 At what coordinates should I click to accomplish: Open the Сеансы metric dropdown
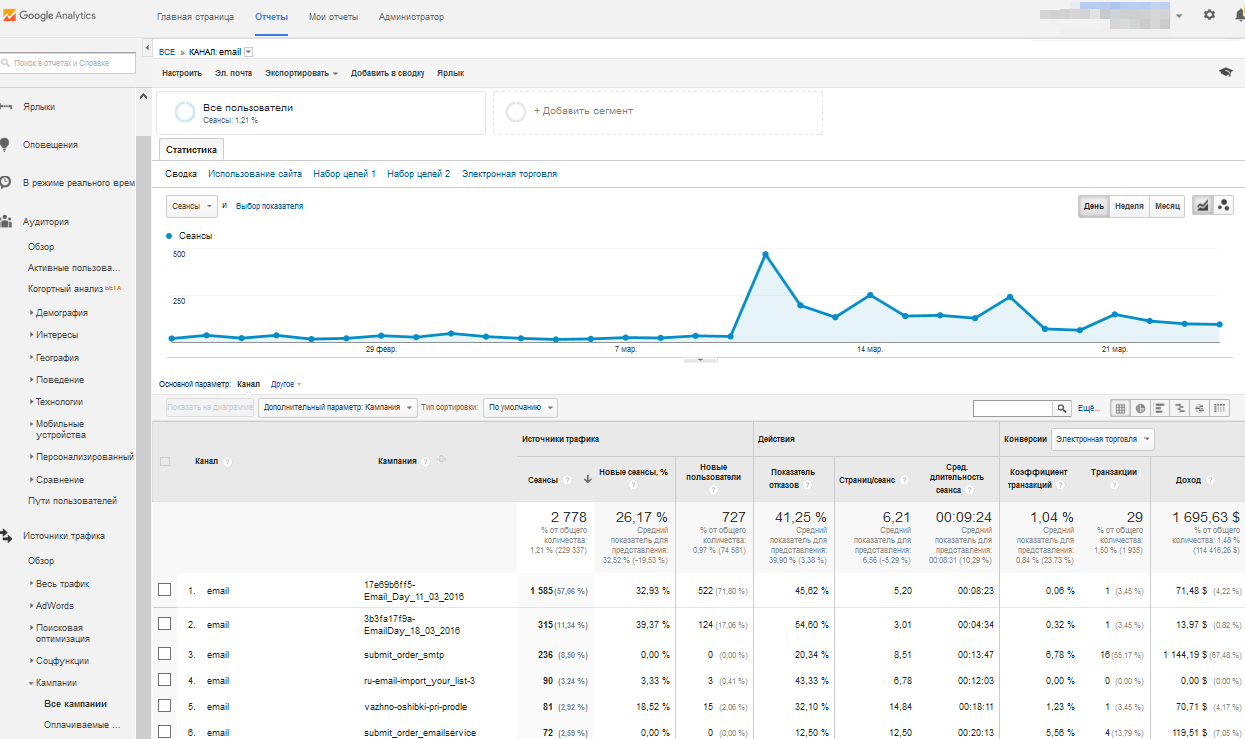[x=191, y=206]
